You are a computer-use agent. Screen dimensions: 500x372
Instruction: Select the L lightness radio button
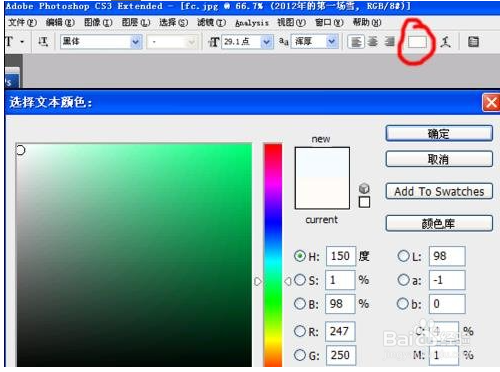[x=403, y=256]
